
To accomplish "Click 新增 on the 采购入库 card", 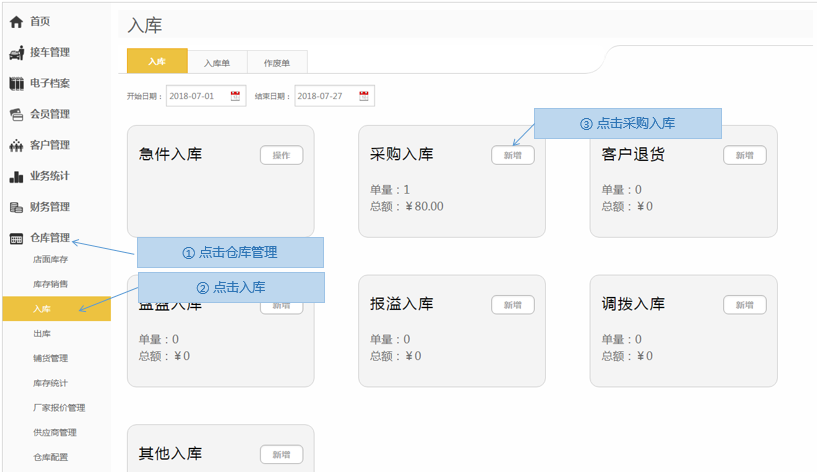I will (512, 155).
